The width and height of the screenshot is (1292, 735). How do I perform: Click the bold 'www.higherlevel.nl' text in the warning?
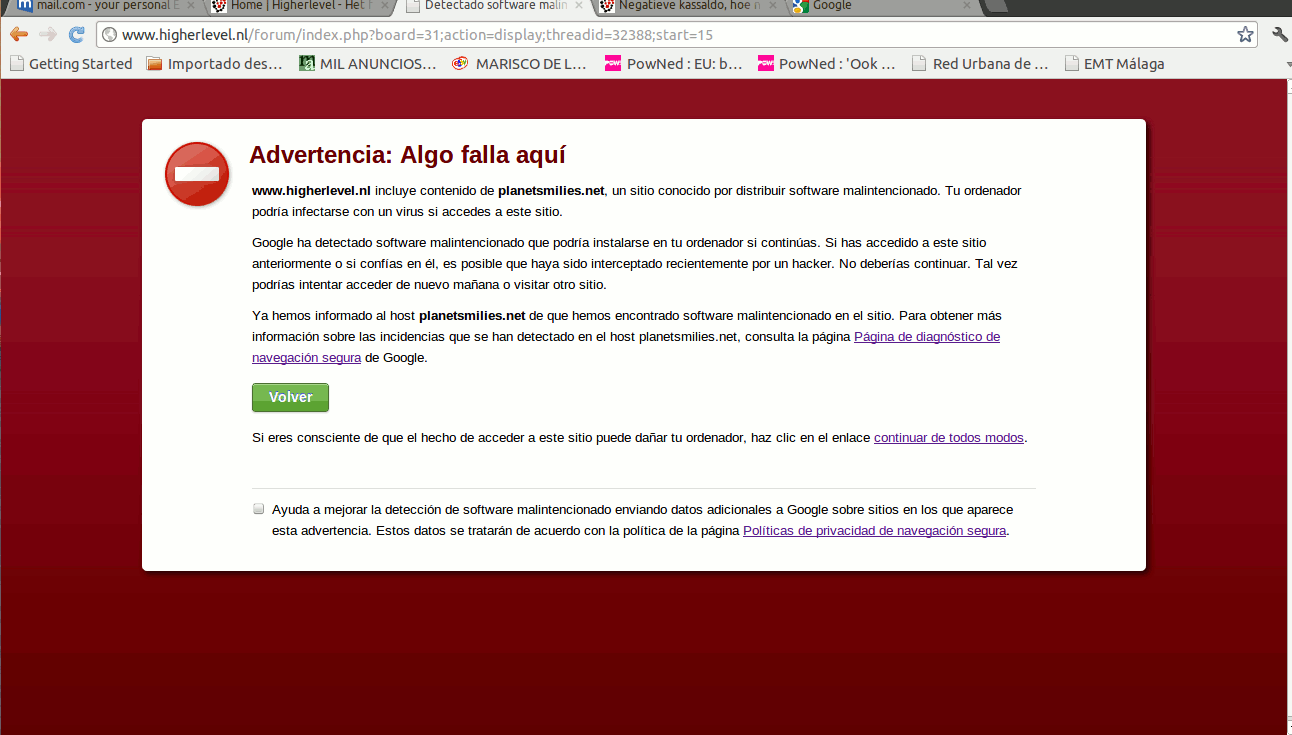(311, 191)
